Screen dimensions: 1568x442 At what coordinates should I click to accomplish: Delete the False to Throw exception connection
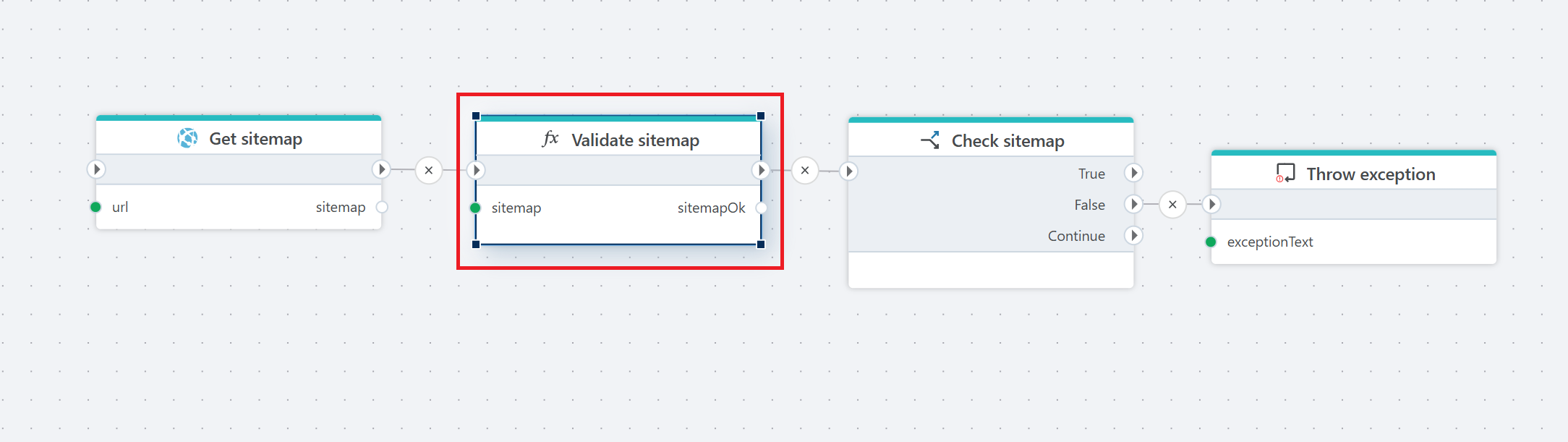coord(1172,205)
